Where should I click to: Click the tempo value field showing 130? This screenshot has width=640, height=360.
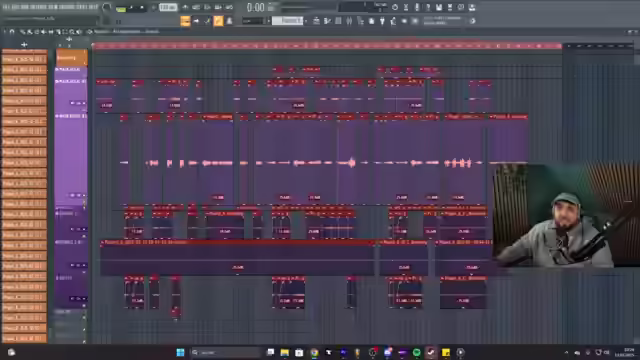168,7
